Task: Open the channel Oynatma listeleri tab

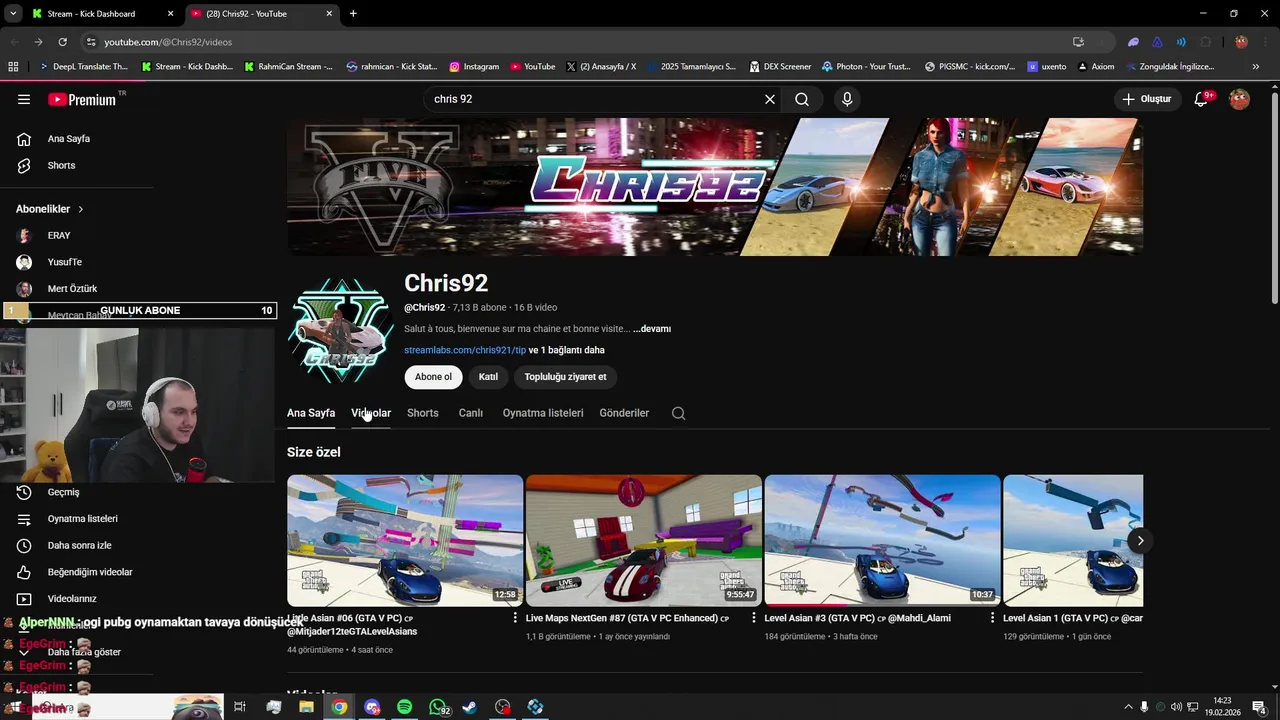Action: pyautogui.click(x=543, y=413)
